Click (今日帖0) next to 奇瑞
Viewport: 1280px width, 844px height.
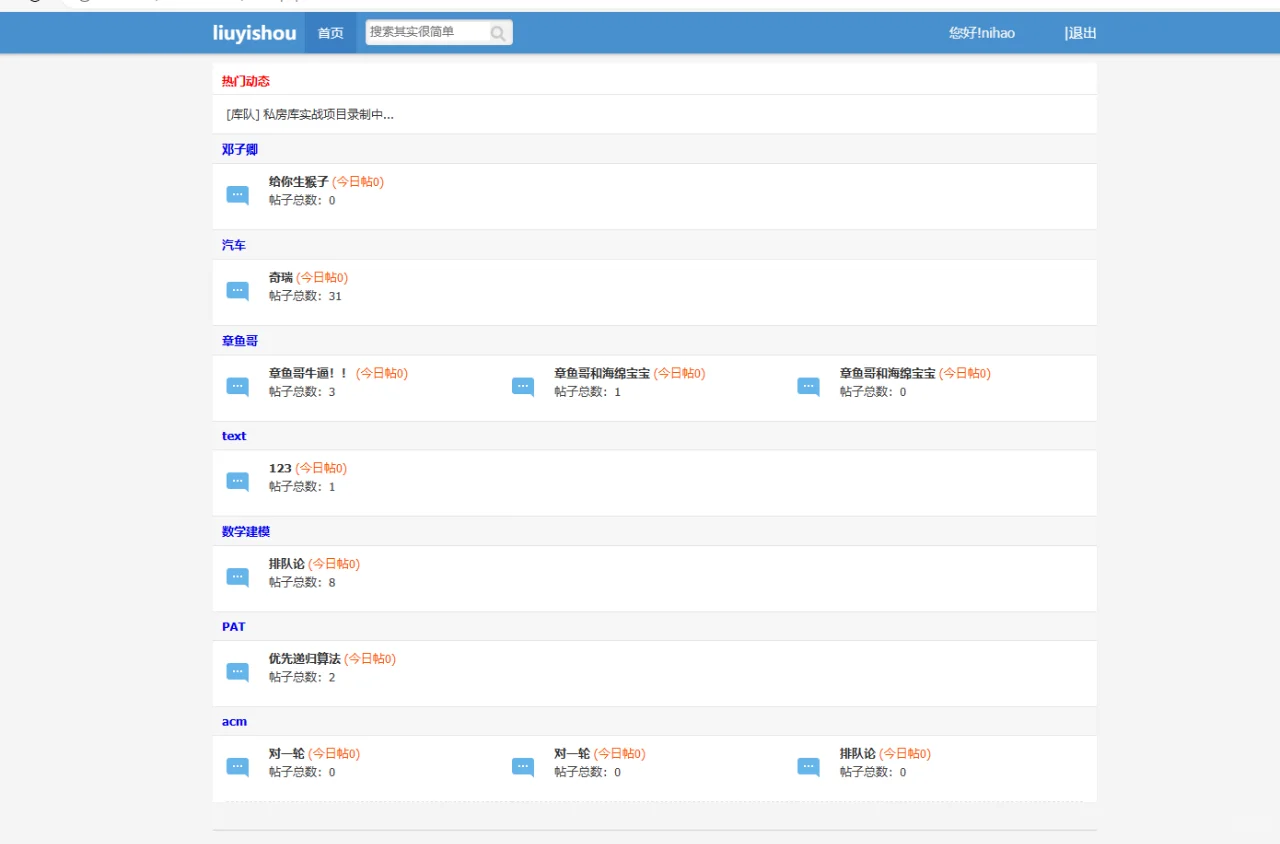pyautogui.click(x=322, y=278)
